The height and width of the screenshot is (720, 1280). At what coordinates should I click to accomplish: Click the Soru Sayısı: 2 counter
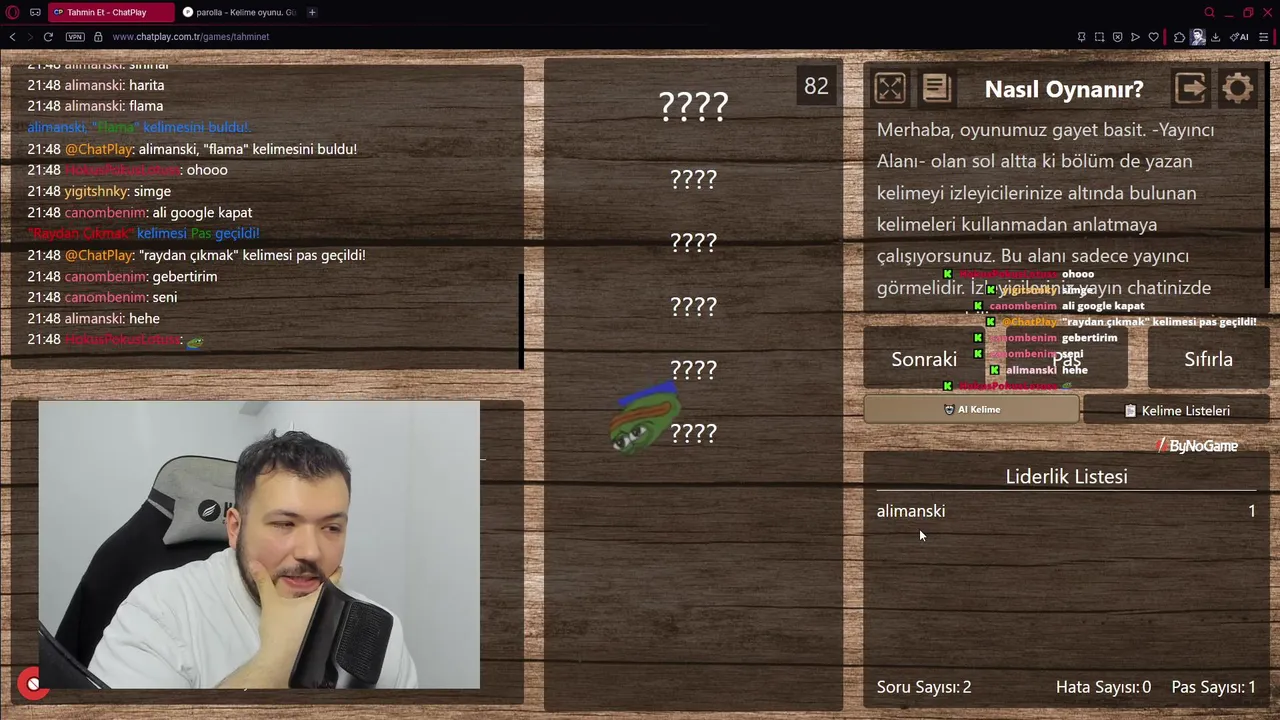click(x=924, y=687)
